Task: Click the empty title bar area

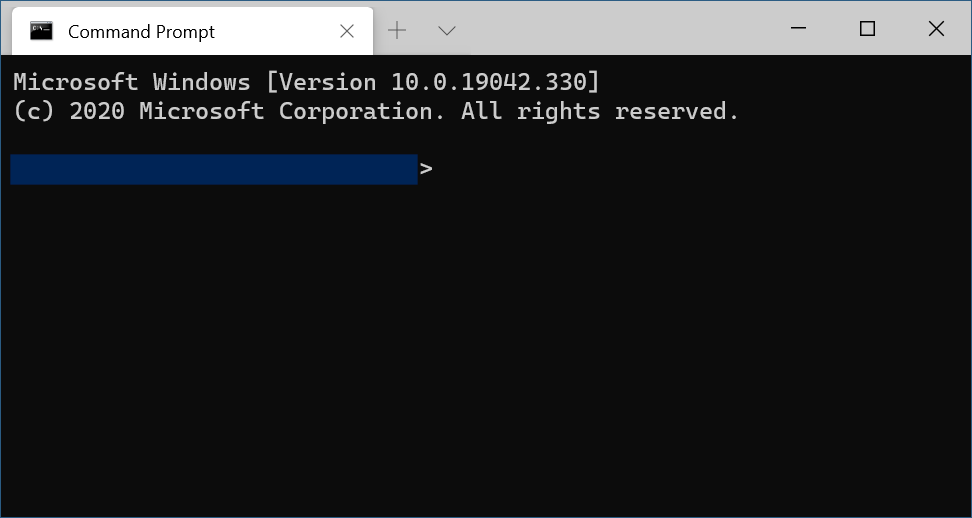Action: point(620,29)
